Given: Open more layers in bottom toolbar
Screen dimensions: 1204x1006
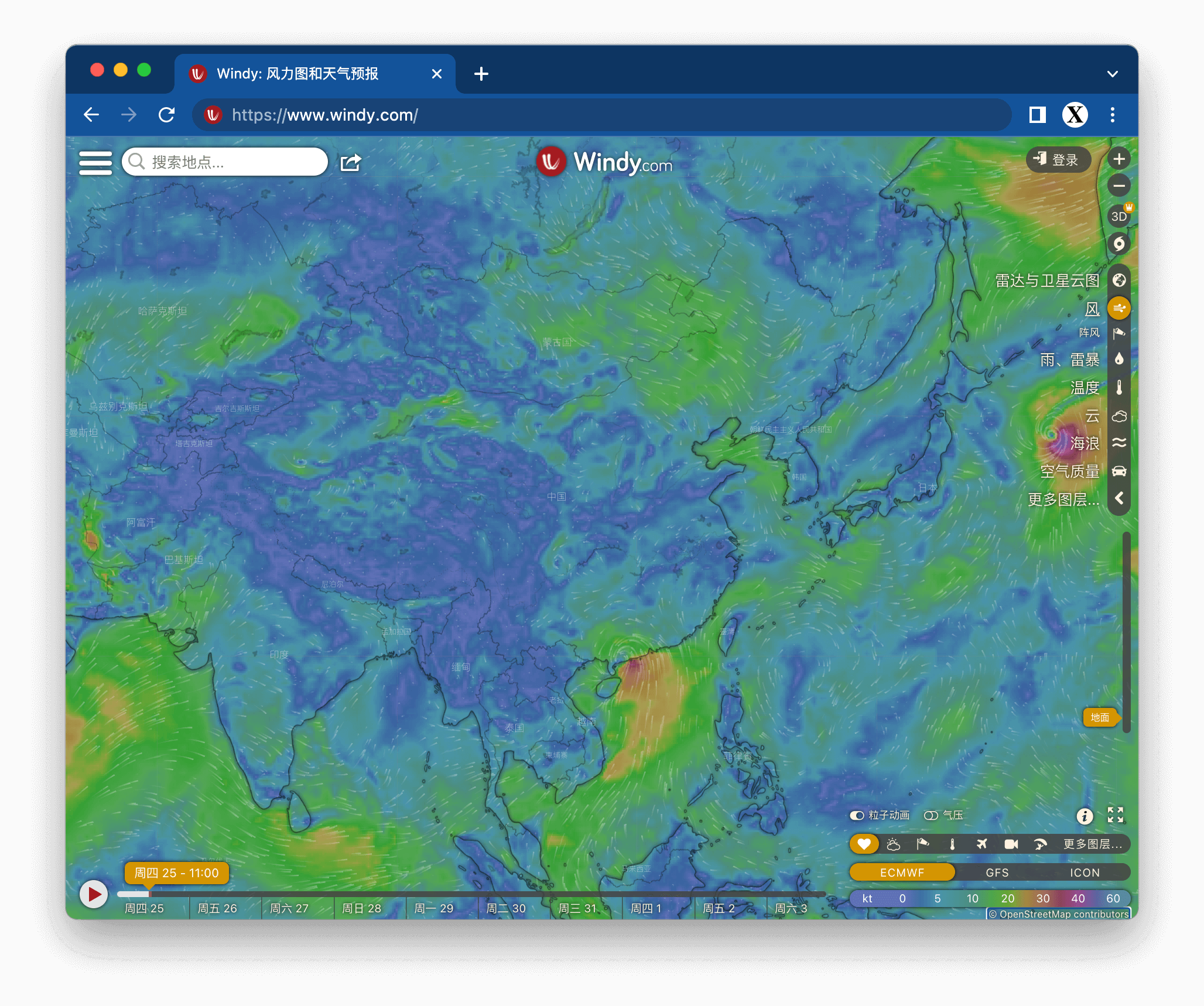Looking at the screenshot, I should (1093, 844).
